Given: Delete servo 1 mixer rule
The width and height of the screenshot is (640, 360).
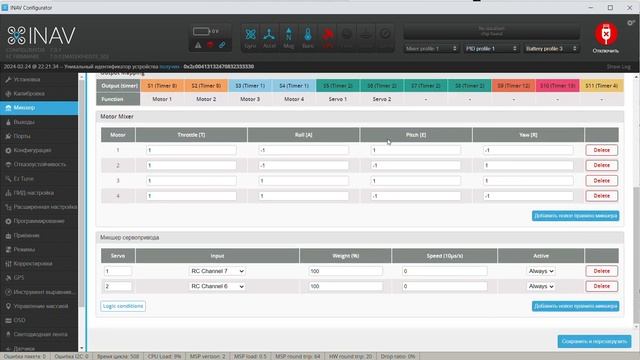Looking at the screenshot, I should pyautogui.click(x=602, y=271).
